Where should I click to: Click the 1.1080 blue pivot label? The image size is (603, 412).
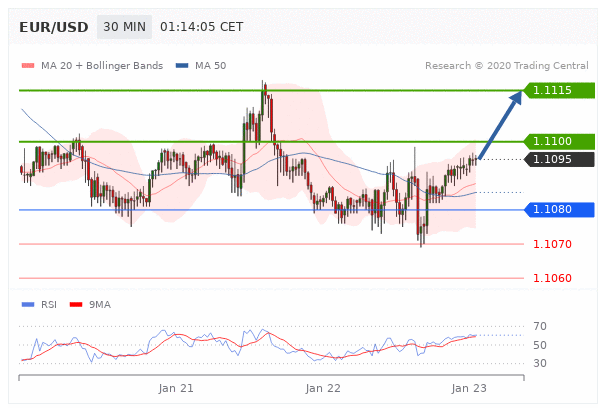[560, 210]
